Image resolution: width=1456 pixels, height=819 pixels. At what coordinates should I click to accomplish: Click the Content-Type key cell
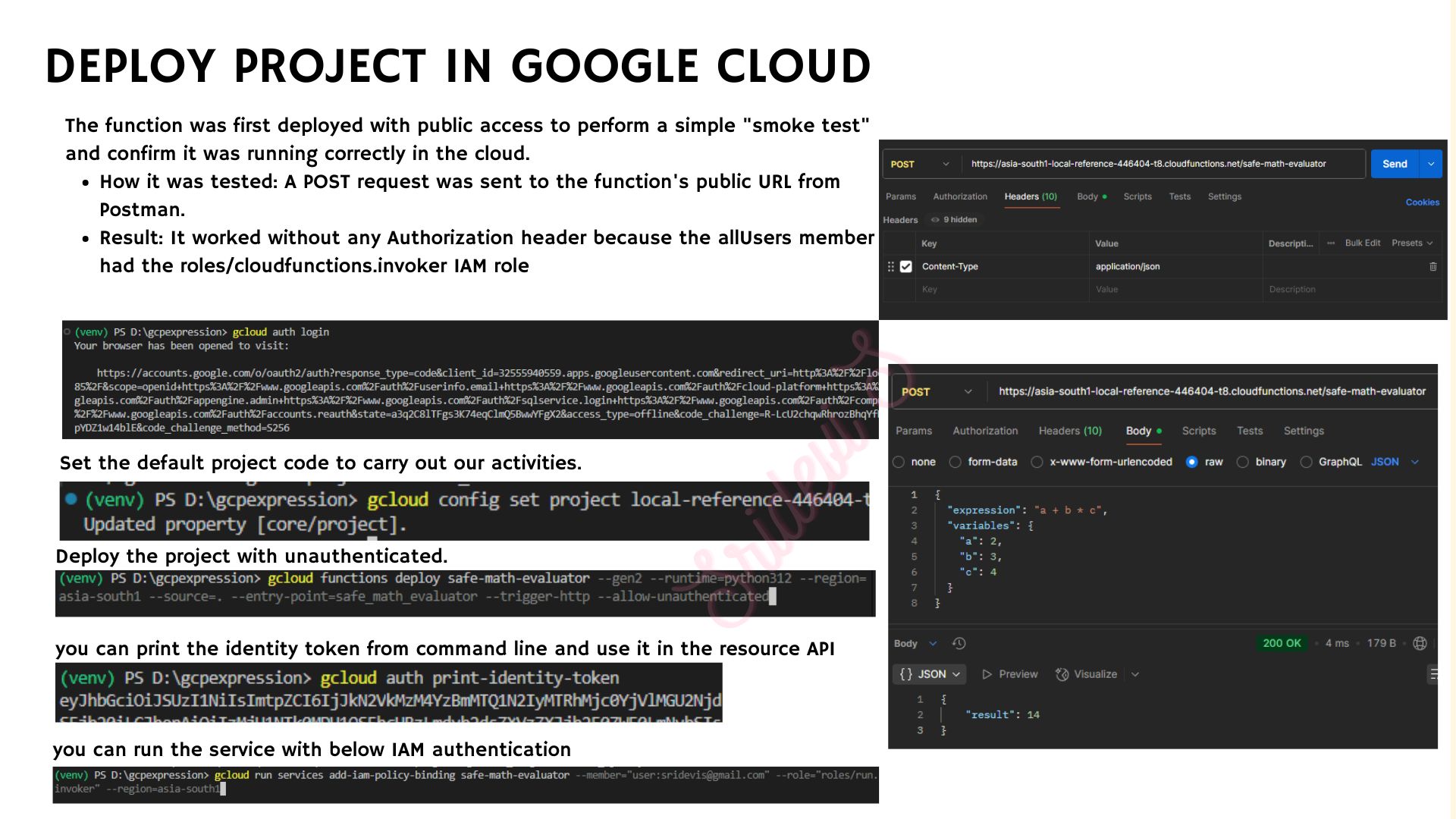1003,267
